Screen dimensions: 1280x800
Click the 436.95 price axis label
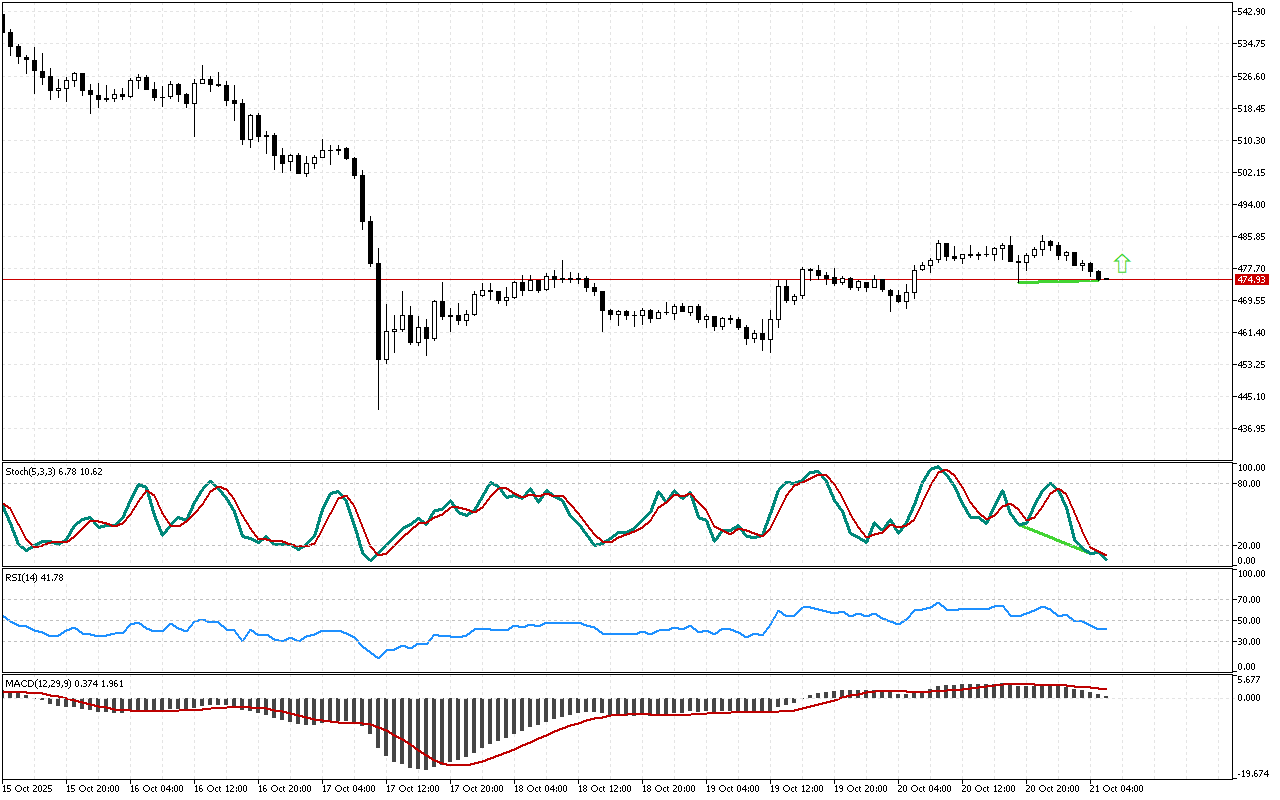[1252, 429]
